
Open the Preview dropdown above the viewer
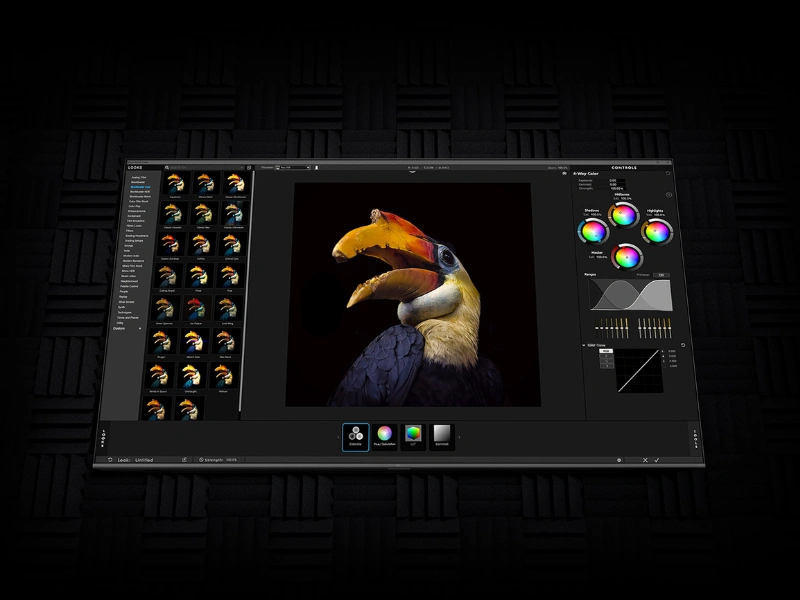tap(293, 167)
